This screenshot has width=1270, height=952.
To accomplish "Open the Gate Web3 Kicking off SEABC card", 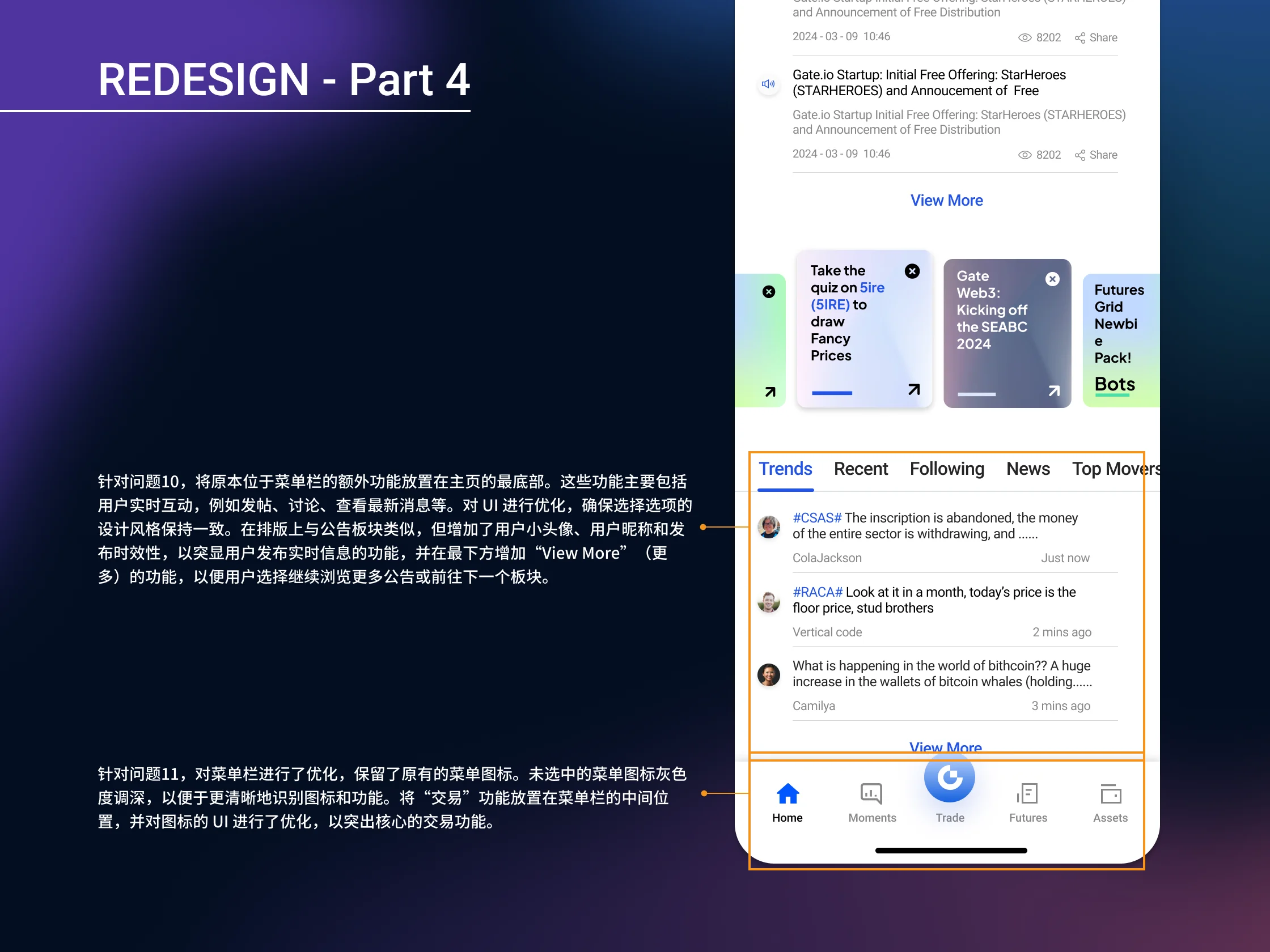I will pyautogui.click(x=1007, y=333).
